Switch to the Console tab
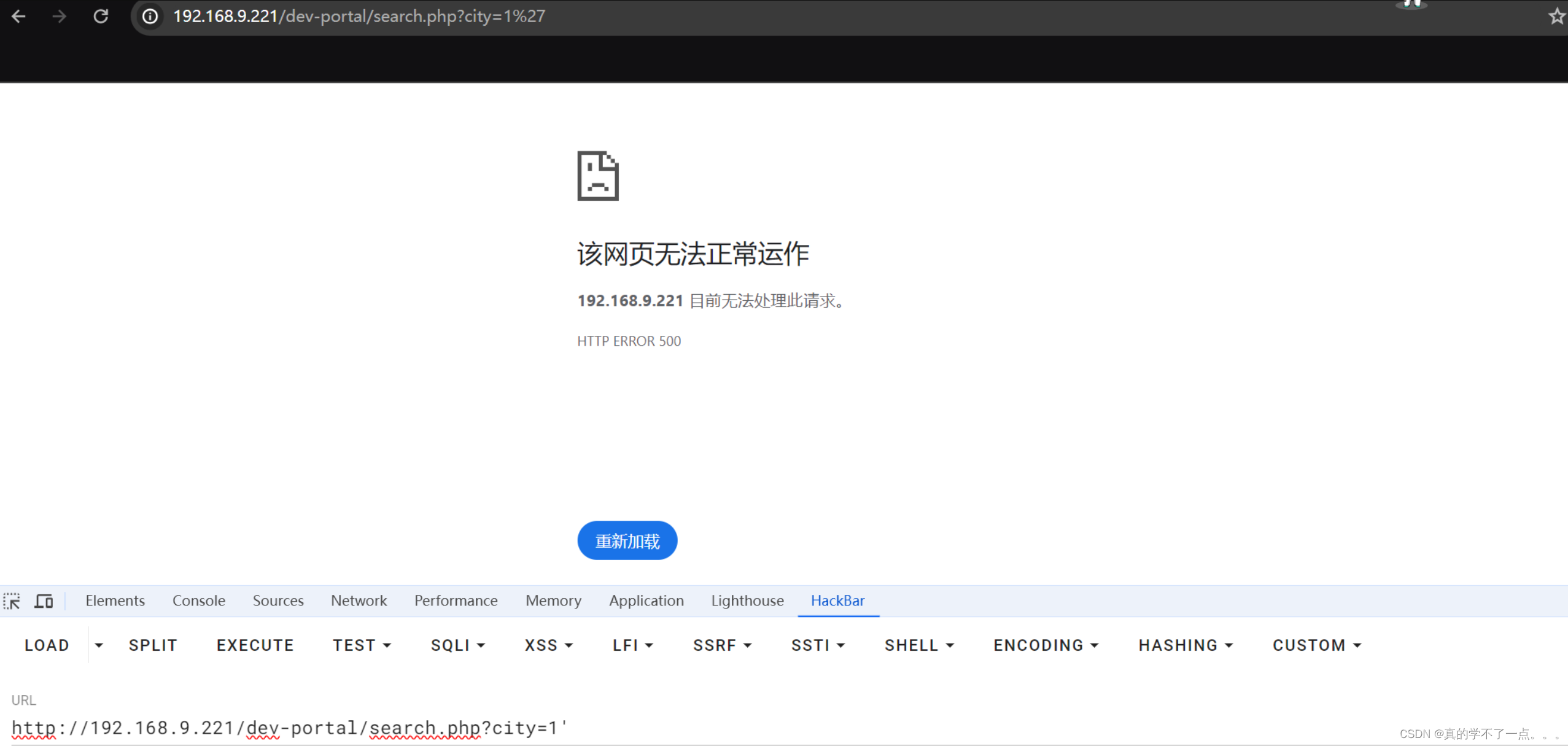Viewport: 1568px width, 746px height. tap(198, 600)
